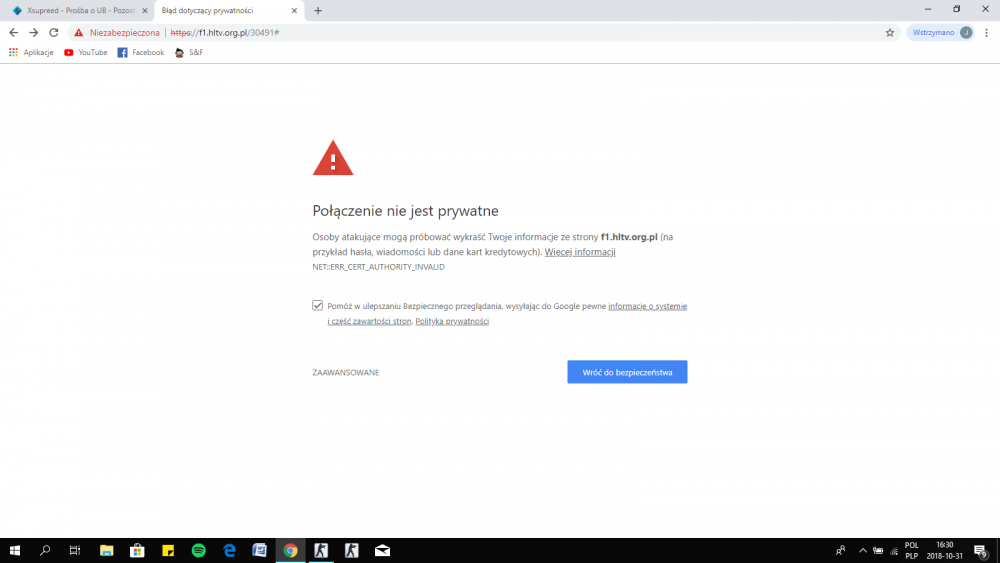Open the network status tray icon
This screenshot has width=1000, height=563.
894,551
